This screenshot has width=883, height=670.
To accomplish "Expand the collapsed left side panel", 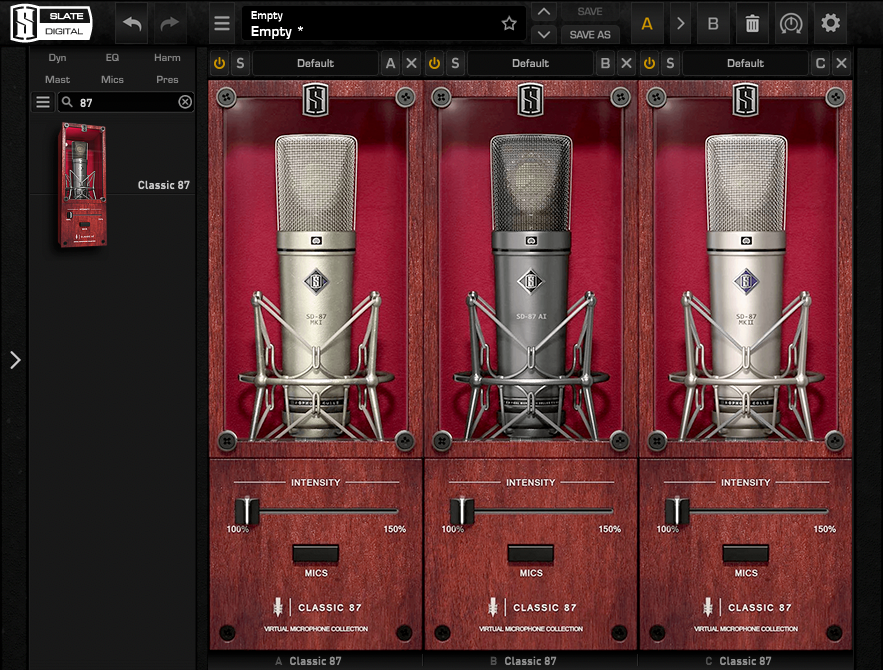I will click(x=14, y=360).
